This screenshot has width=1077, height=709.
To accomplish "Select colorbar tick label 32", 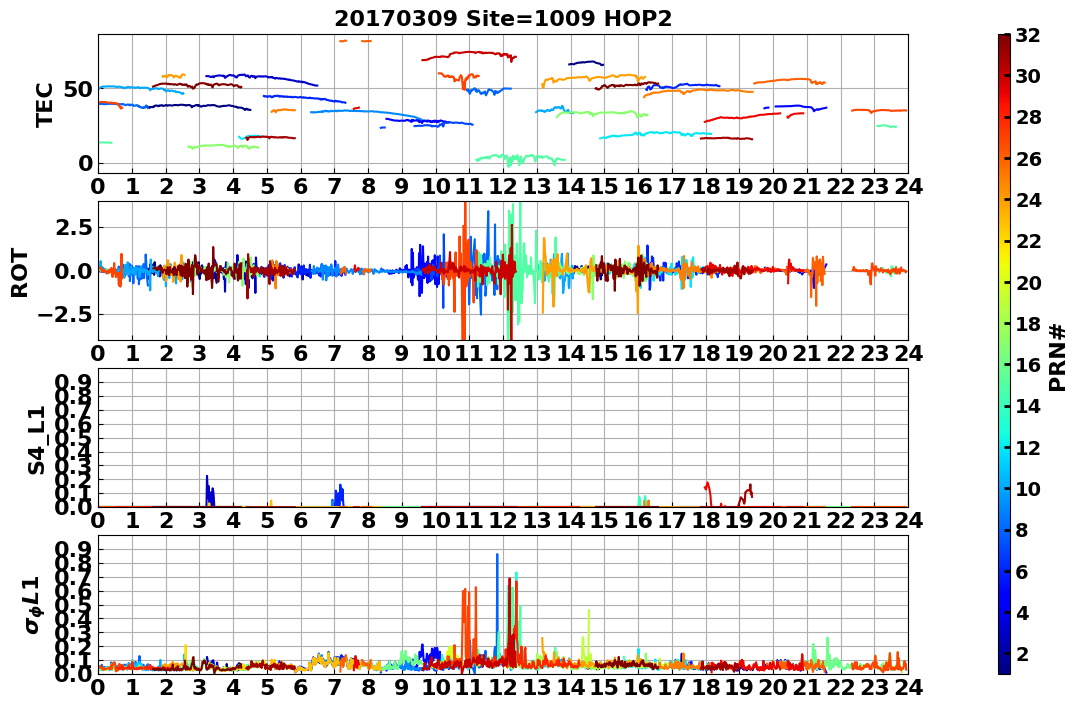I will 1028,35.
